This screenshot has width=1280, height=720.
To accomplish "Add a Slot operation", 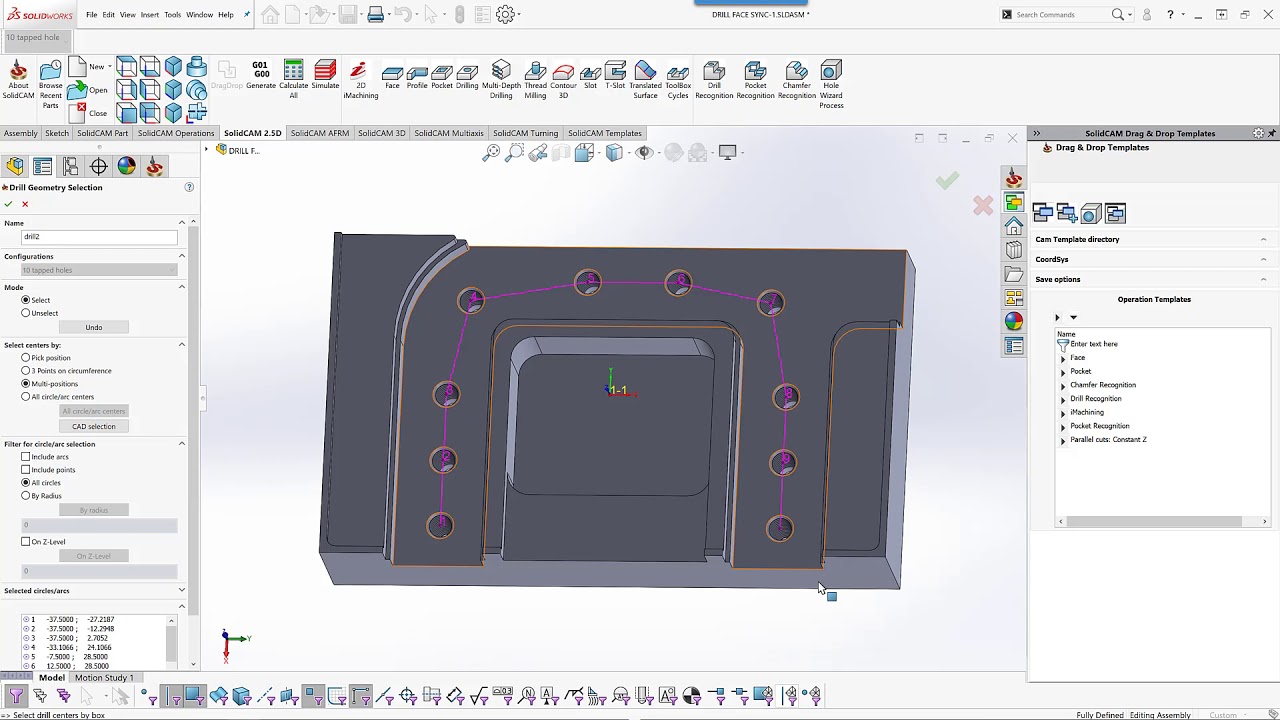I will (590, 77).
